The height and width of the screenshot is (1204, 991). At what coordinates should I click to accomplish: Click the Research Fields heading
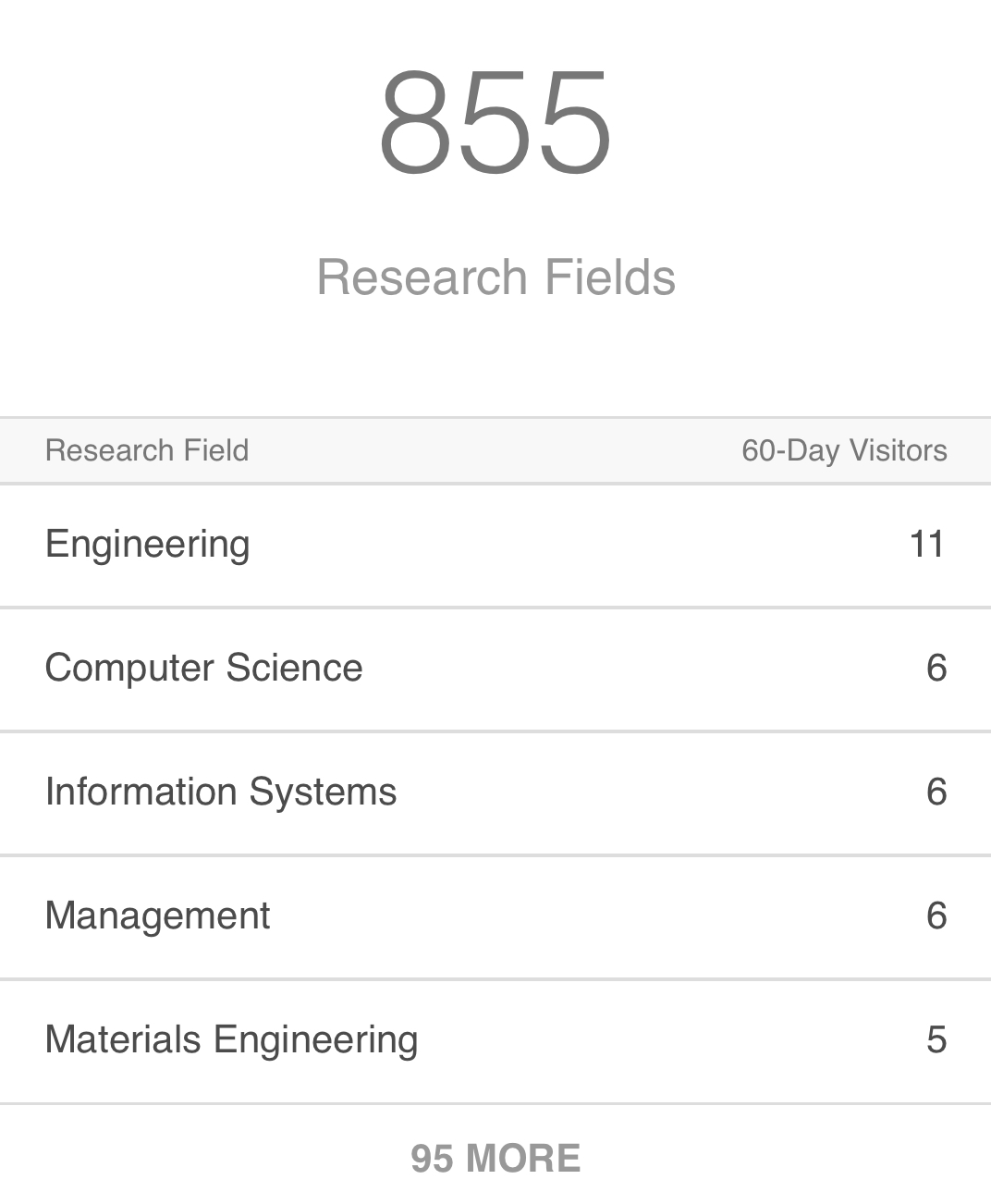coord(495,277)
